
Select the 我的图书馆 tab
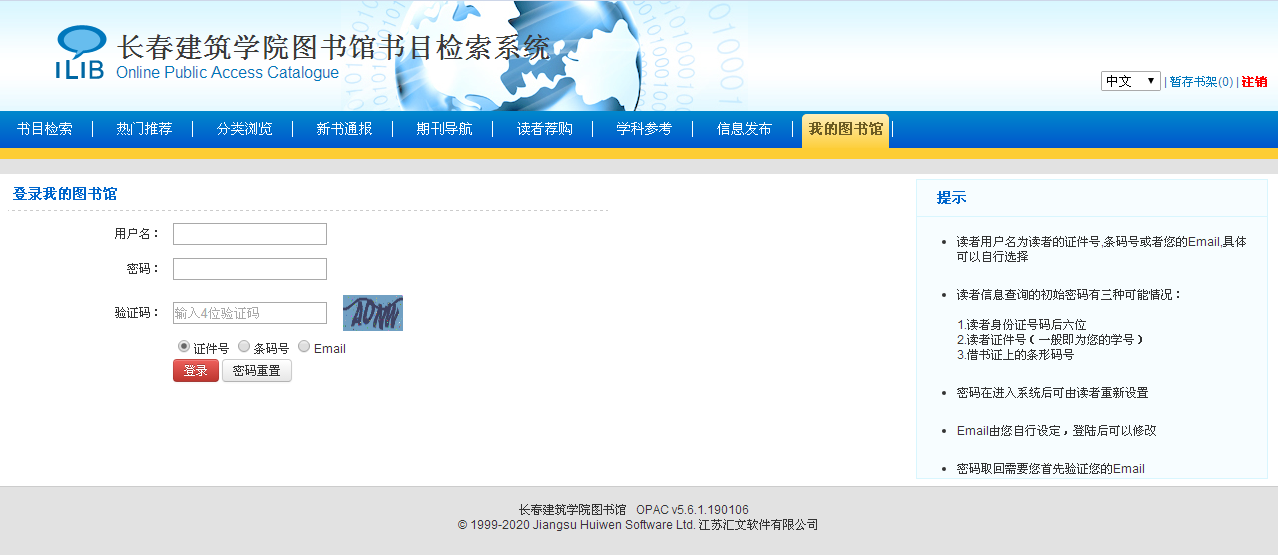pyautogui.click(x=845, y=129)
